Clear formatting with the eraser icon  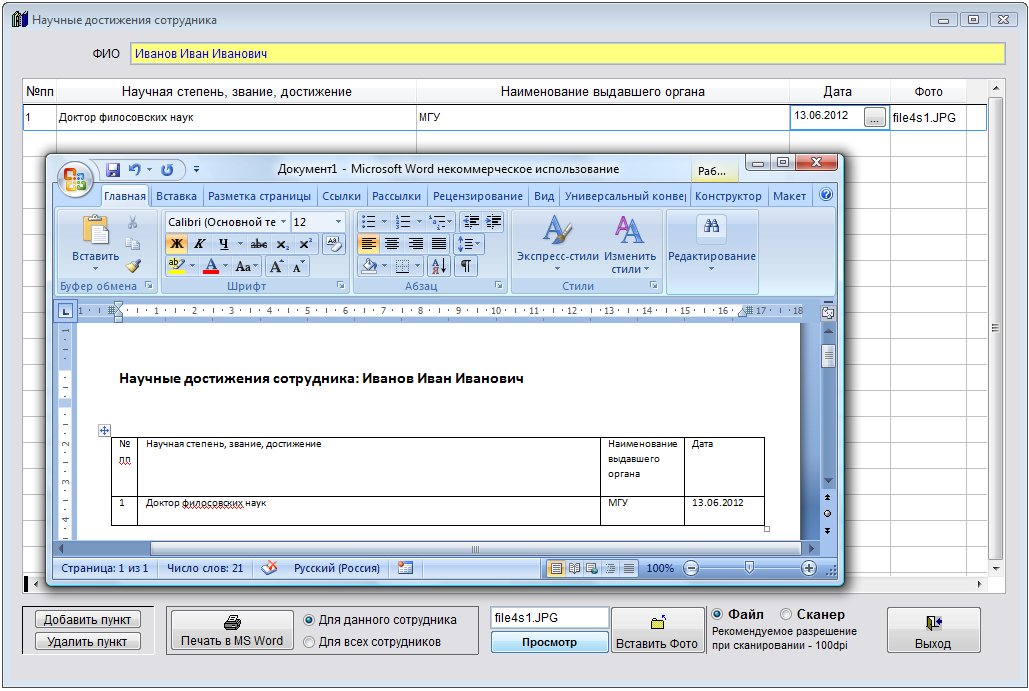pos(334,244)
